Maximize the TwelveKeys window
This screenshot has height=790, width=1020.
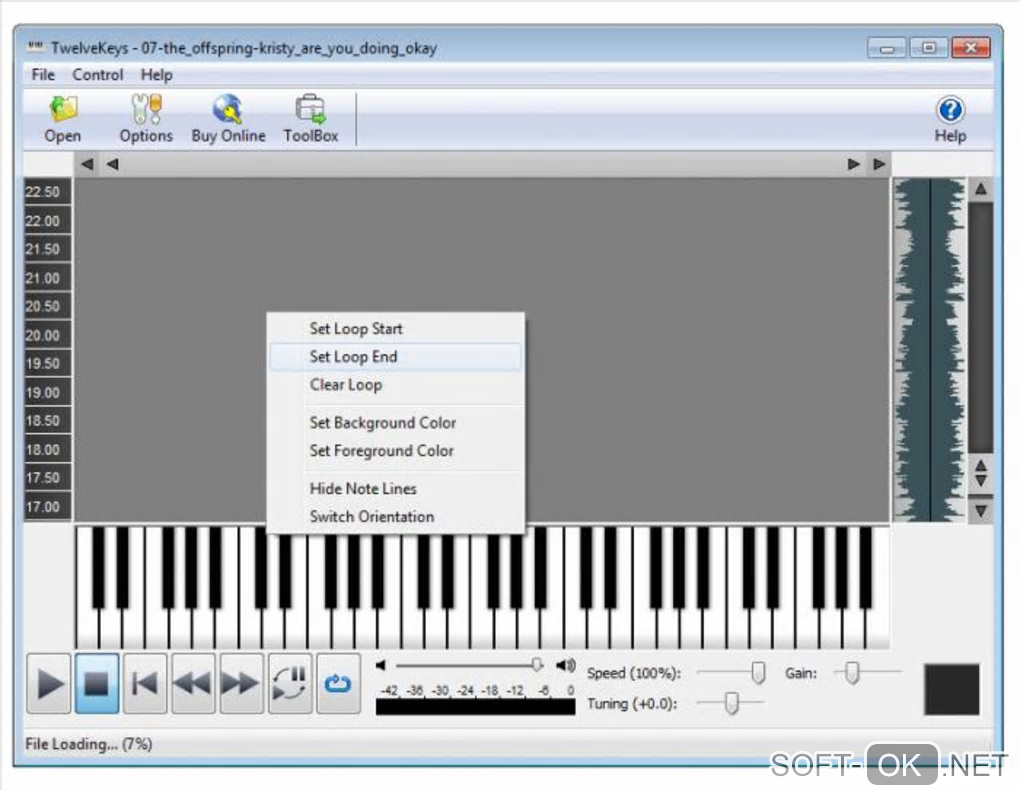(929, 48)
